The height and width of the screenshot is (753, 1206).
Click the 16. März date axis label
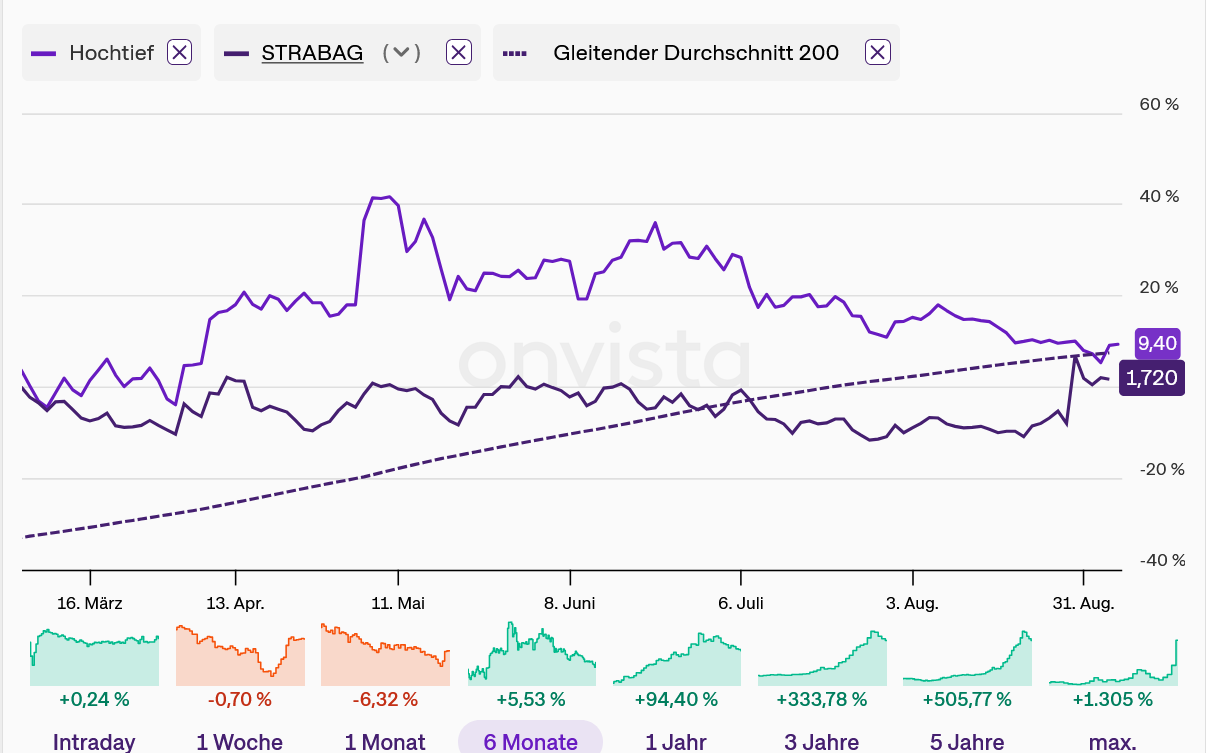click(x=90, y=603)
